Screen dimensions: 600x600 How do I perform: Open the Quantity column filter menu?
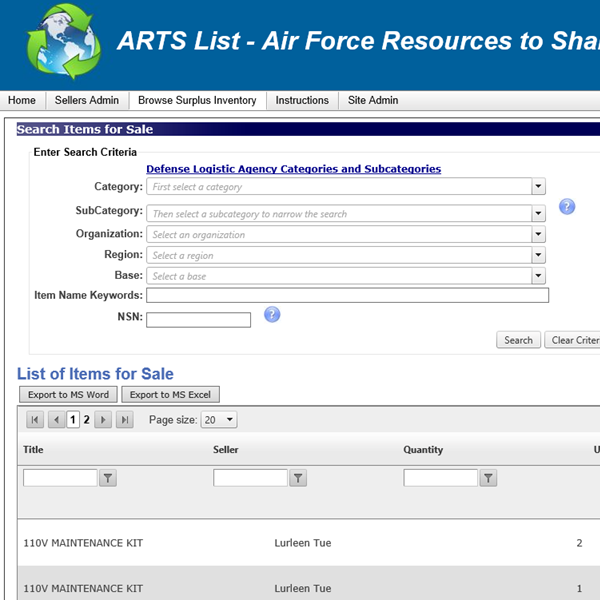(x=488, y=478)
